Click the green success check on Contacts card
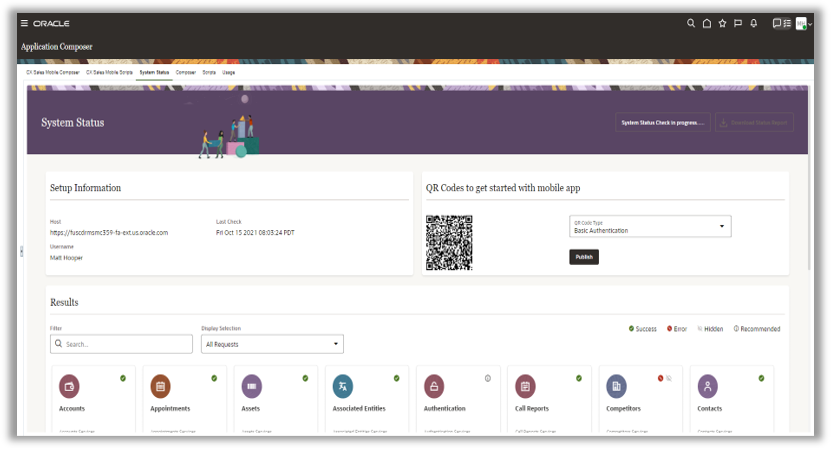The image size is (831, 449). pyautogui.click(x=761, y=378)
